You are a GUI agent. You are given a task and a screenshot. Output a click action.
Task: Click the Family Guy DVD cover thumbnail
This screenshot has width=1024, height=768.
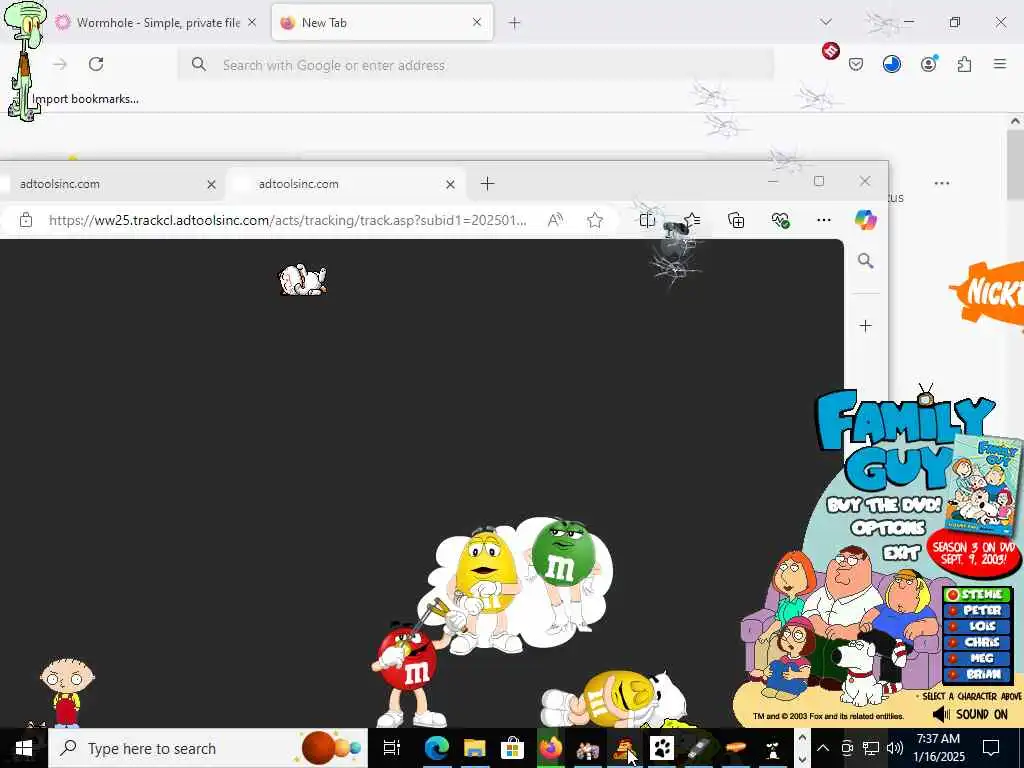coord(984,485)
